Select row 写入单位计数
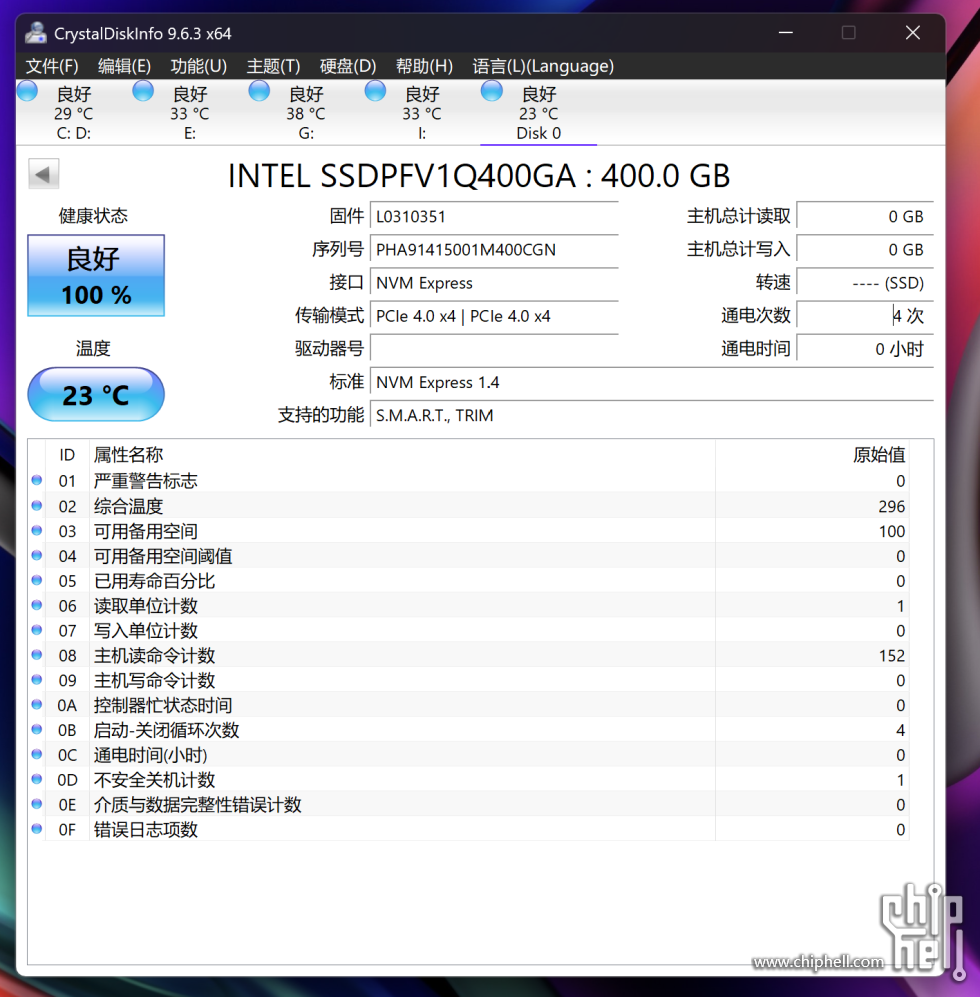This screenshot has height=997, width=980. pos(469,630)
